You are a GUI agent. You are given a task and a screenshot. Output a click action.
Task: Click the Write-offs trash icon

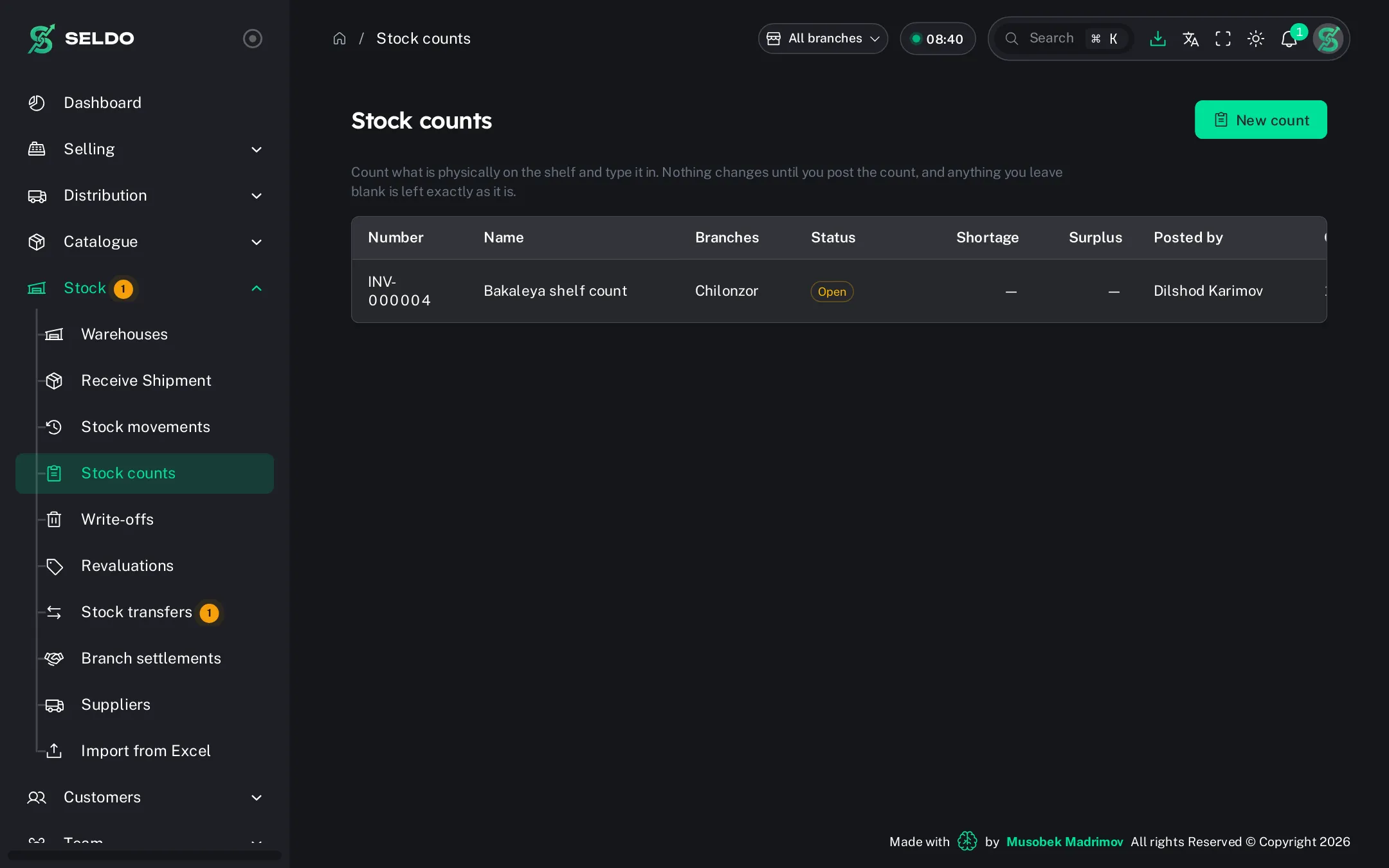54,520
